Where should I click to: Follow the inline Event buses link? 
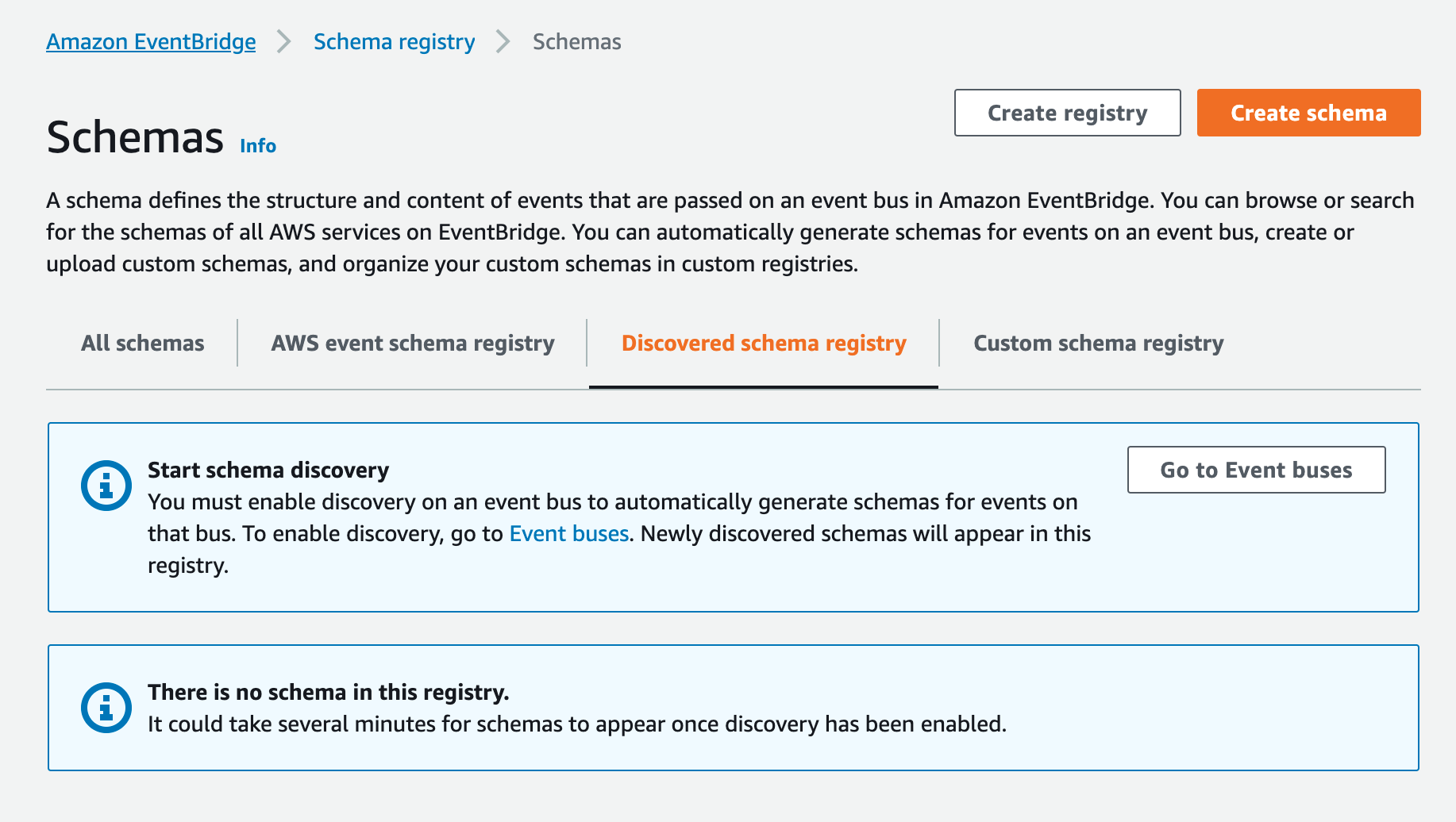point(569,533)
